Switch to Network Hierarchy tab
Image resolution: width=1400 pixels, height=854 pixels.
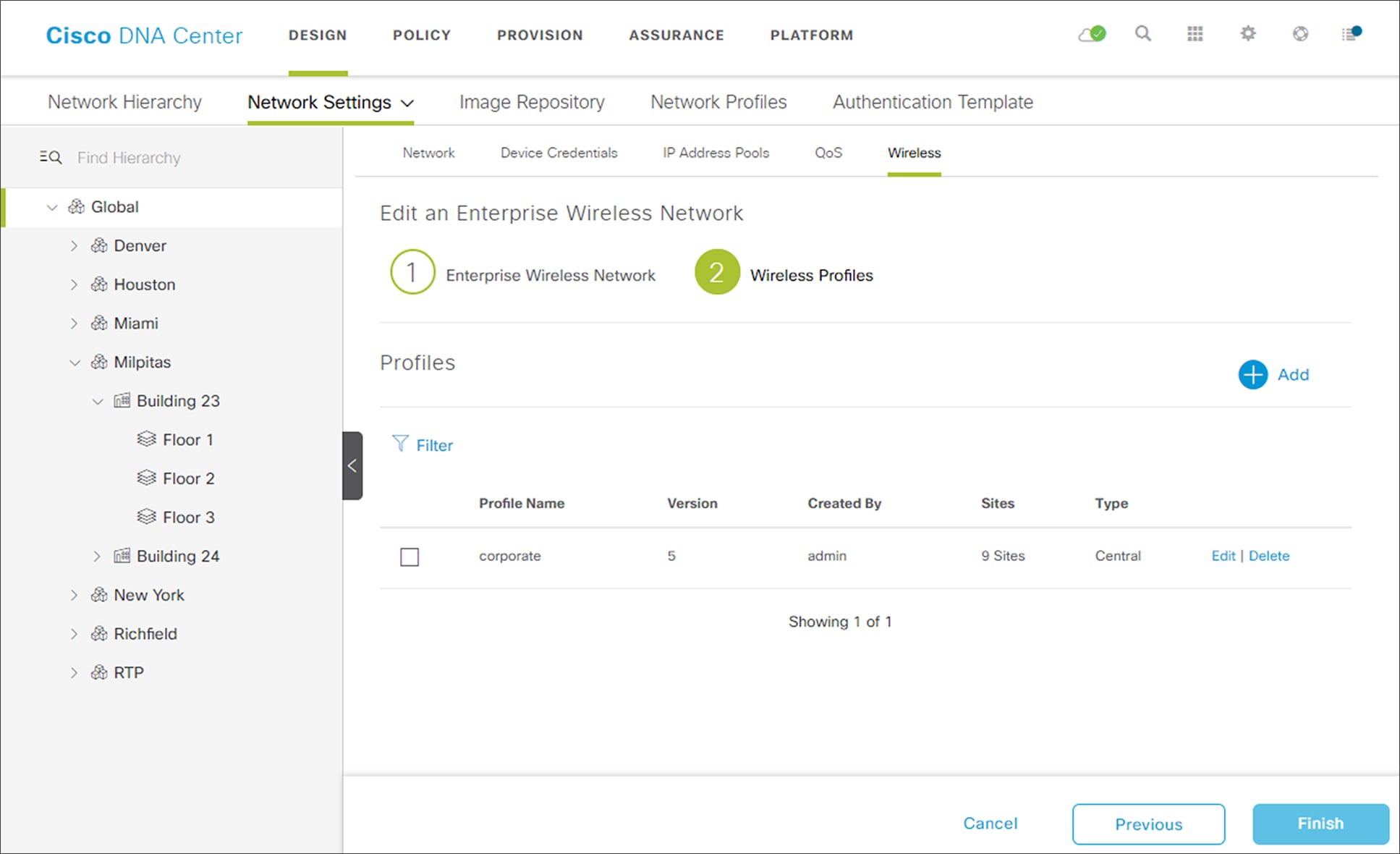click(124, 102)
